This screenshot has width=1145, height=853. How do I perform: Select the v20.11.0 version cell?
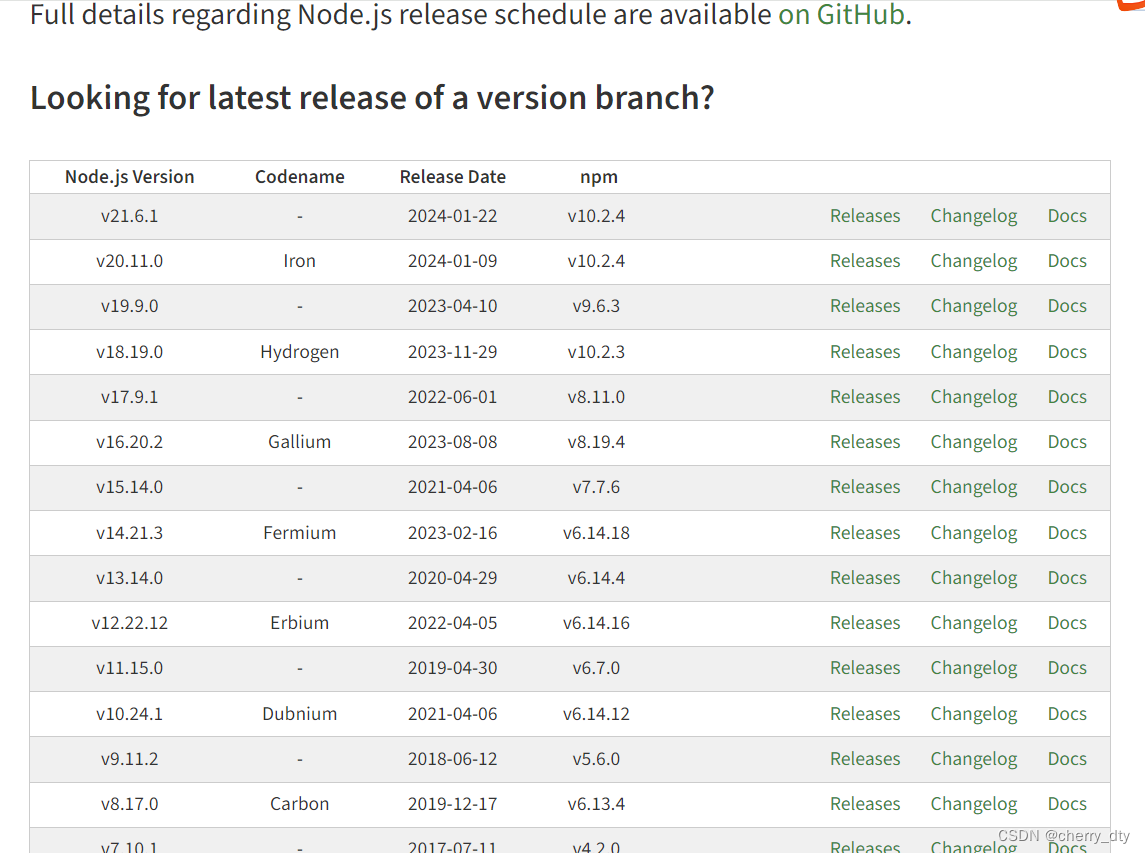(129, 261)
